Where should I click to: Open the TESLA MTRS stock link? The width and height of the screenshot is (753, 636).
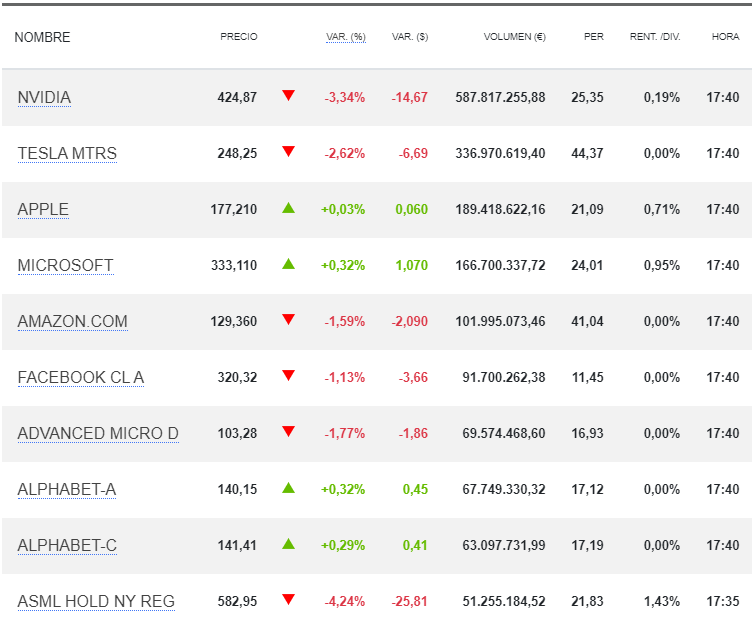click(67, 153)
